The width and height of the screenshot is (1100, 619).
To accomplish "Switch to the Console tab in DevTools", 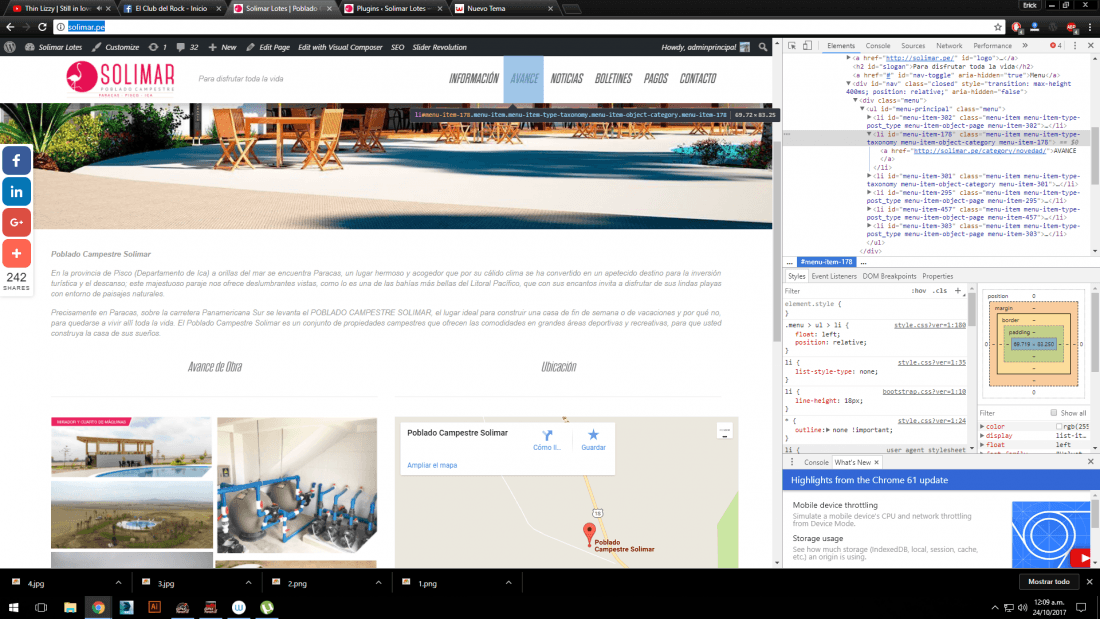I will [878, 46].
